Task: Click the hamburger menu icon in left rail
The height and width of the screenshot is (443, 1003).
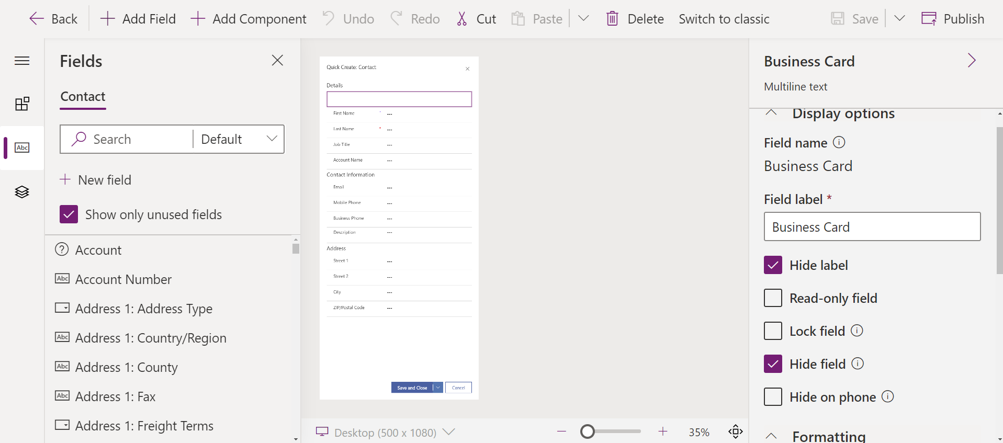Action: tap(22, 61)
